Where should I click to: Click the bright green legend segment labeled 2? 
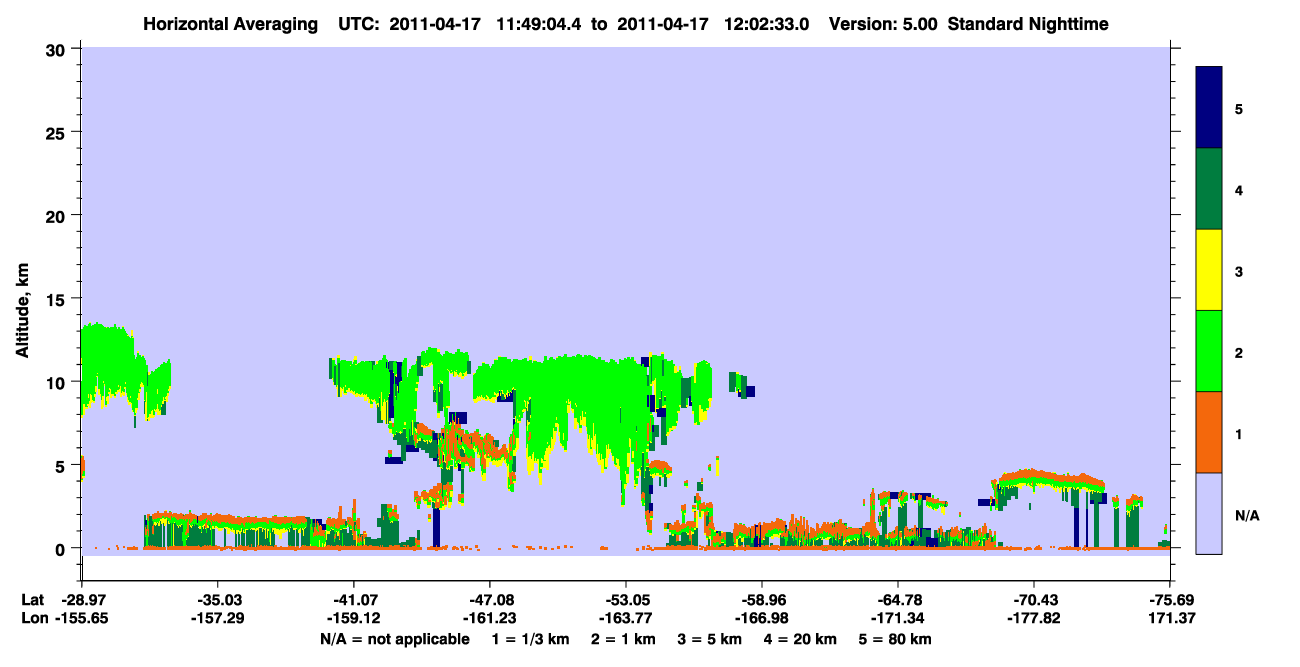1209,351
